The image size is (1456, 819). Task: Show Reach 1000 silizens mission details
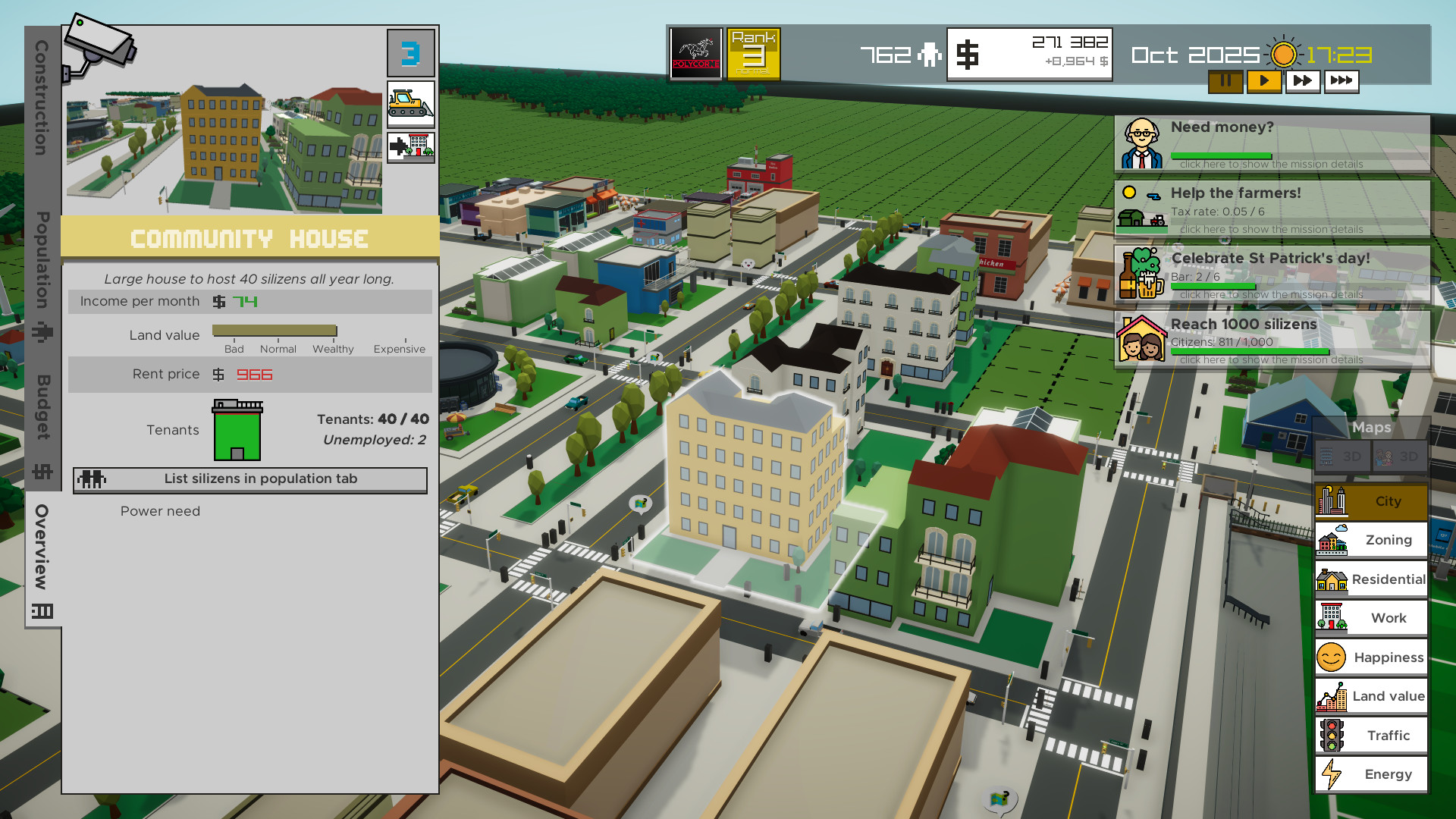(1271, 359)
